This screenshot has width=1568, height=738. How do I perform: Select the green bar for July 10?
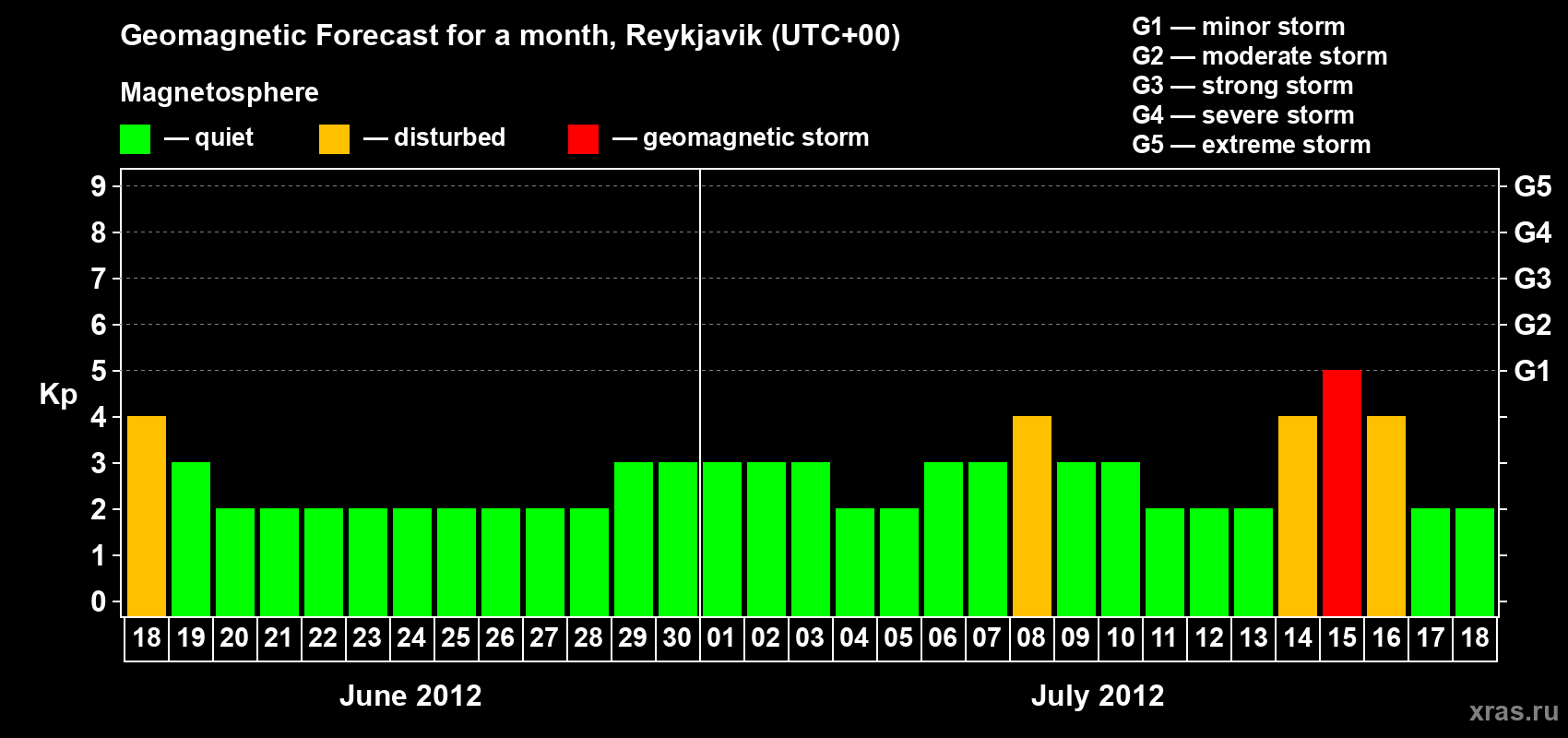pos(1121,540)
